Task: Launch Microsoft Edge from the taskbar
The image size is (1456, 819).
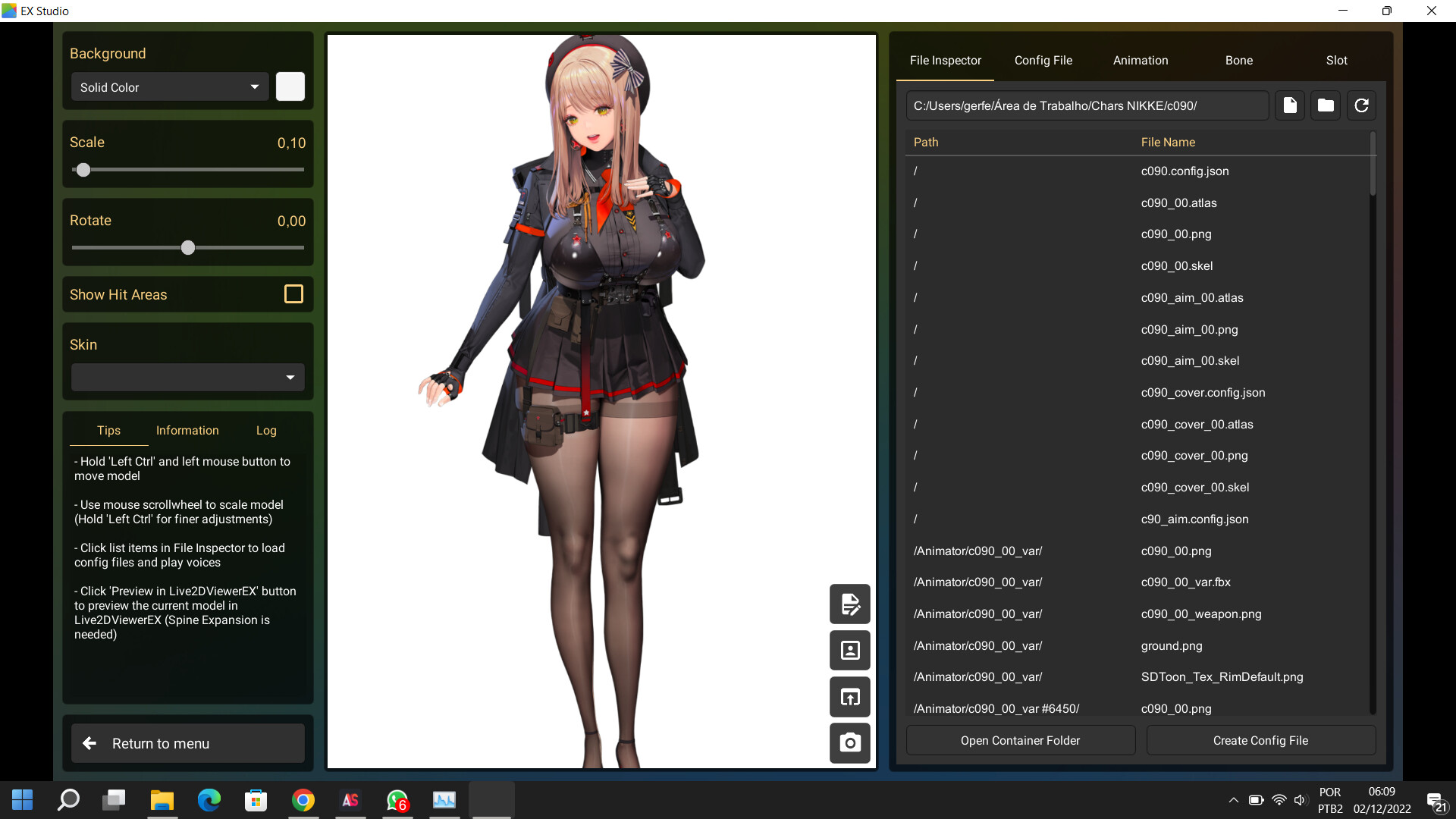Action: point(209,799)
